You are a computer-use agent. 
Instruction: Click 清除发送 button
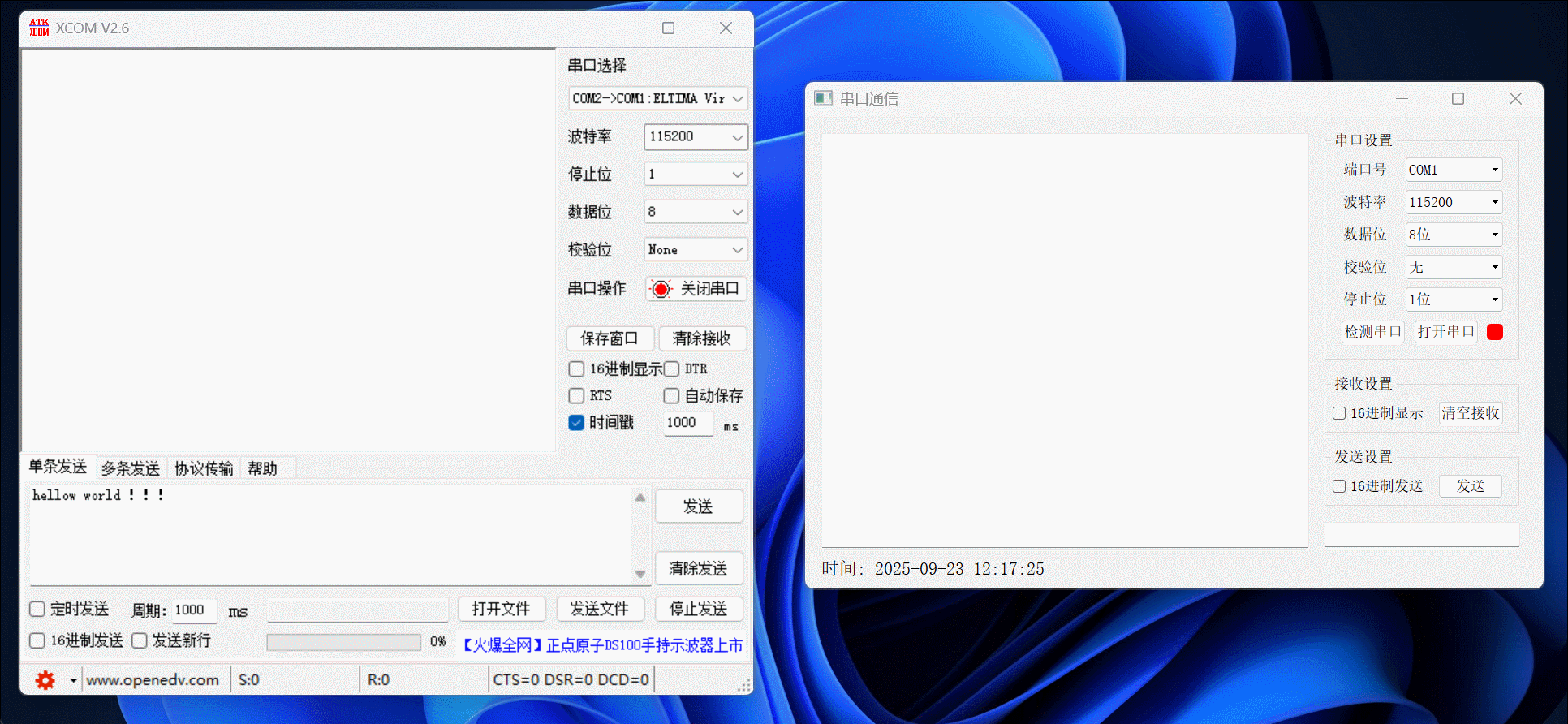click(699, 568)
